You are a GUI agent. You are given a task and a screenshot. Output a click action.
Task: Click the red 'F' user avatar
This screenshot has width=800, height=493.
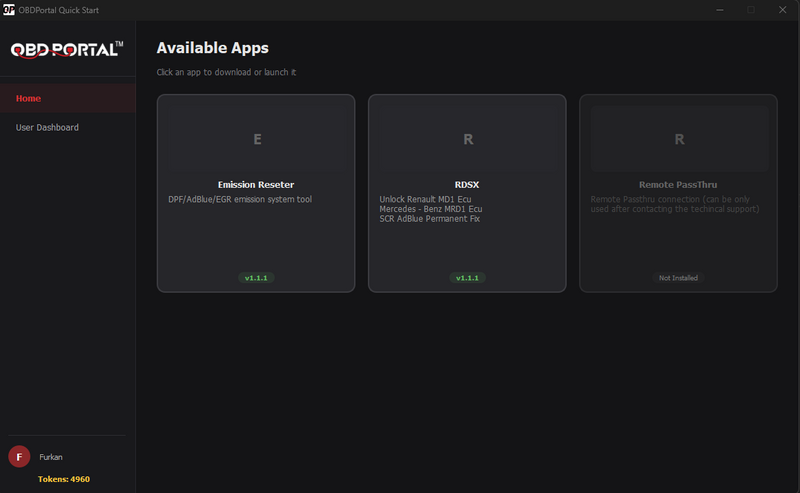tap(19, 457)
